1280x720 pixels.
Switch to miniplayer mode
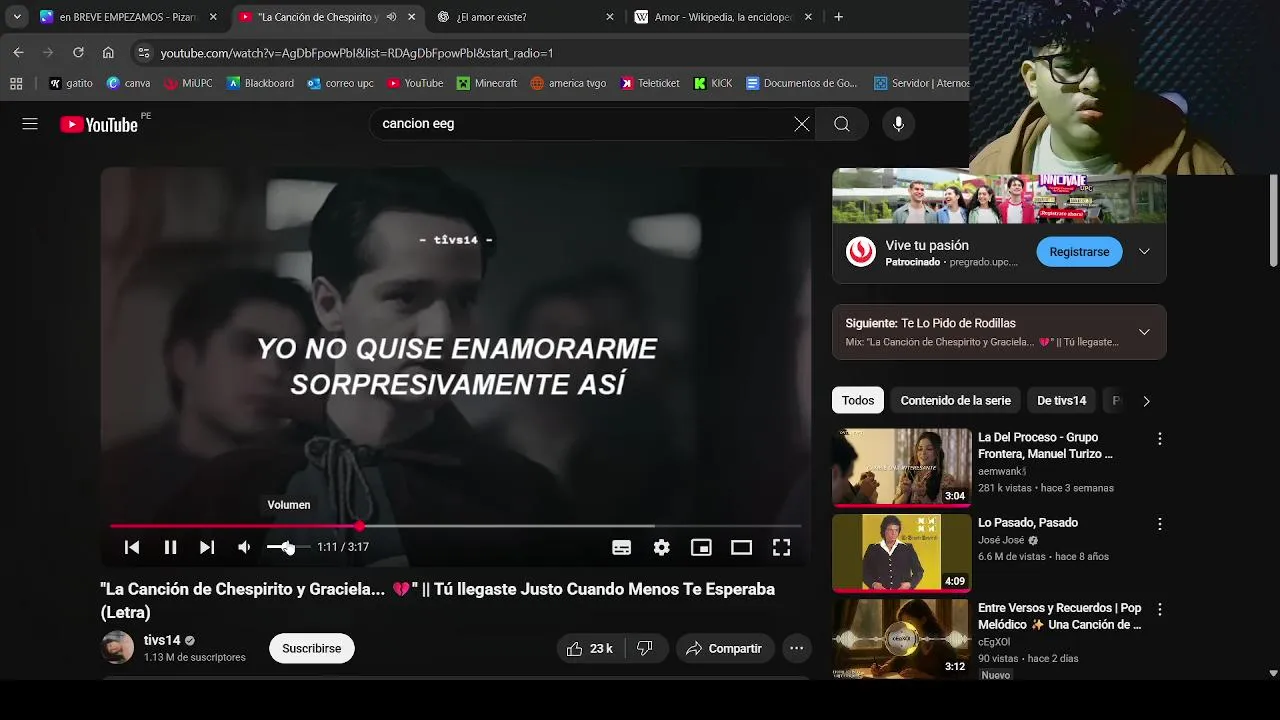701,547
